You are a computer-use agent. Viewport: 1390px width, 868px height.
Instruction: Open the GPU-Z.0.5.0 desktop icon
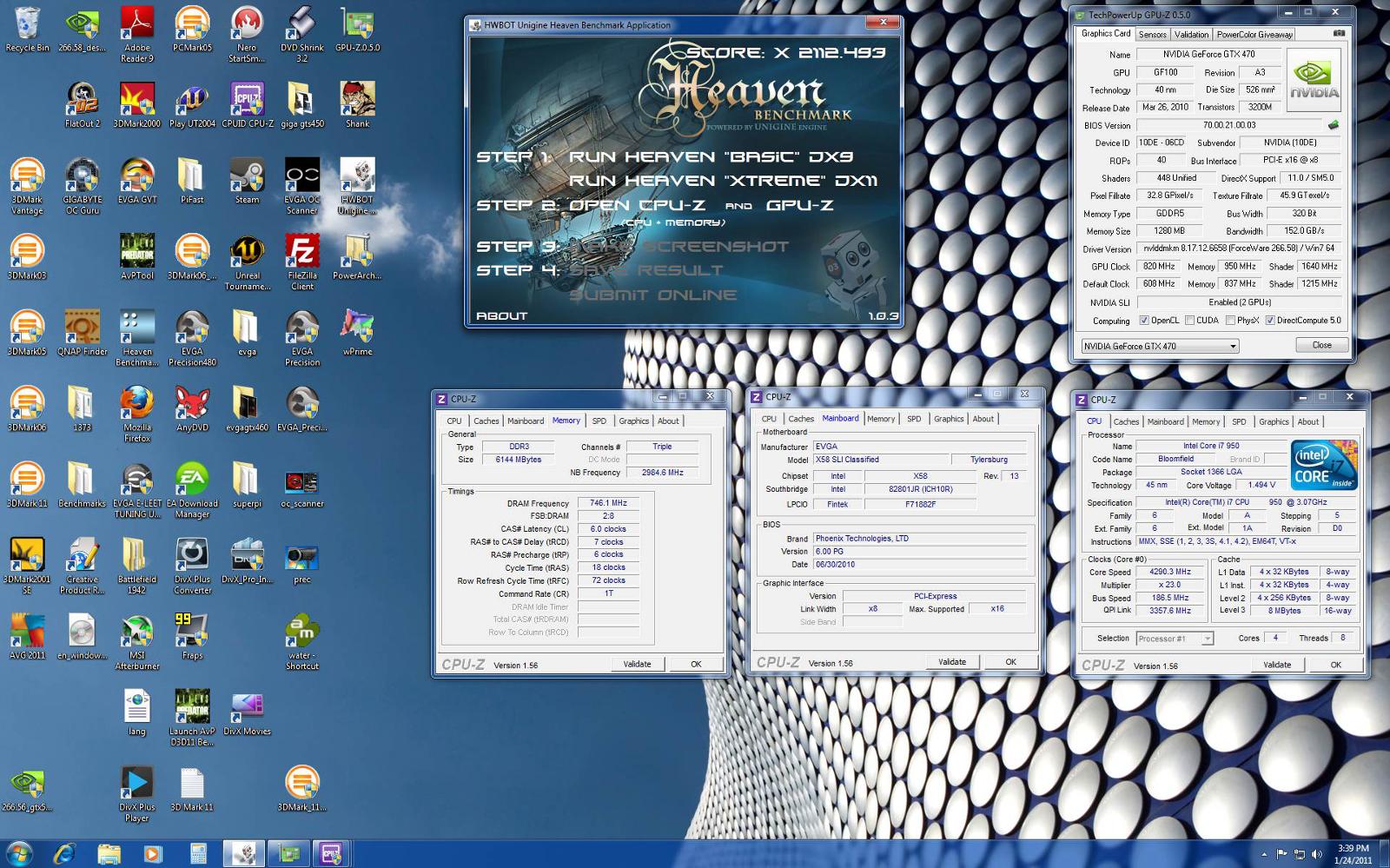click(357, 30)
